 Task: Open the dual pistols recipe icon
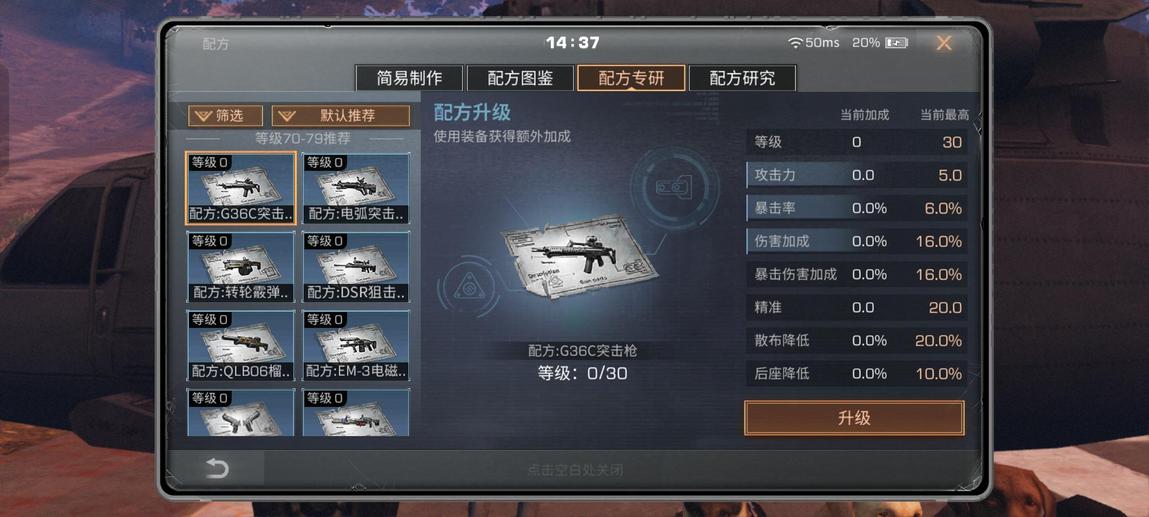[240, 412]
